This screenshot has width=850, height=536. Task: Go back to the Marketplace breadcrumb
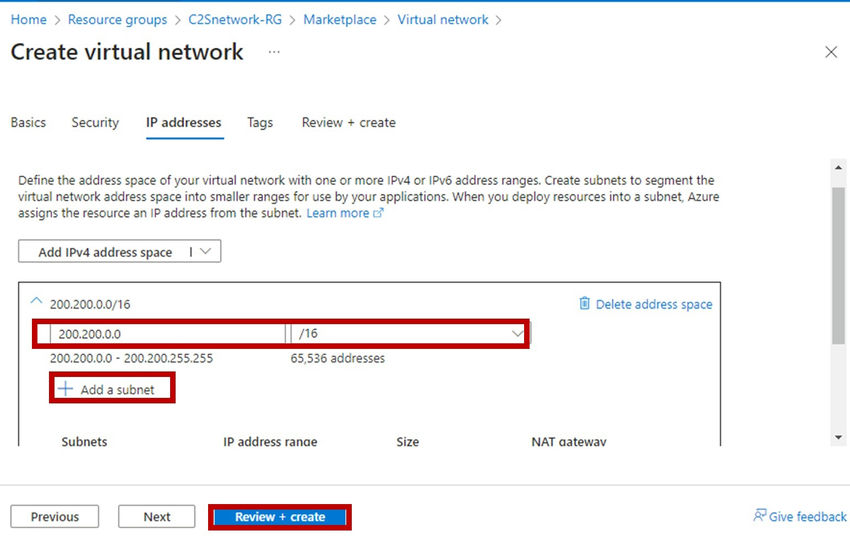pos(340,20)
